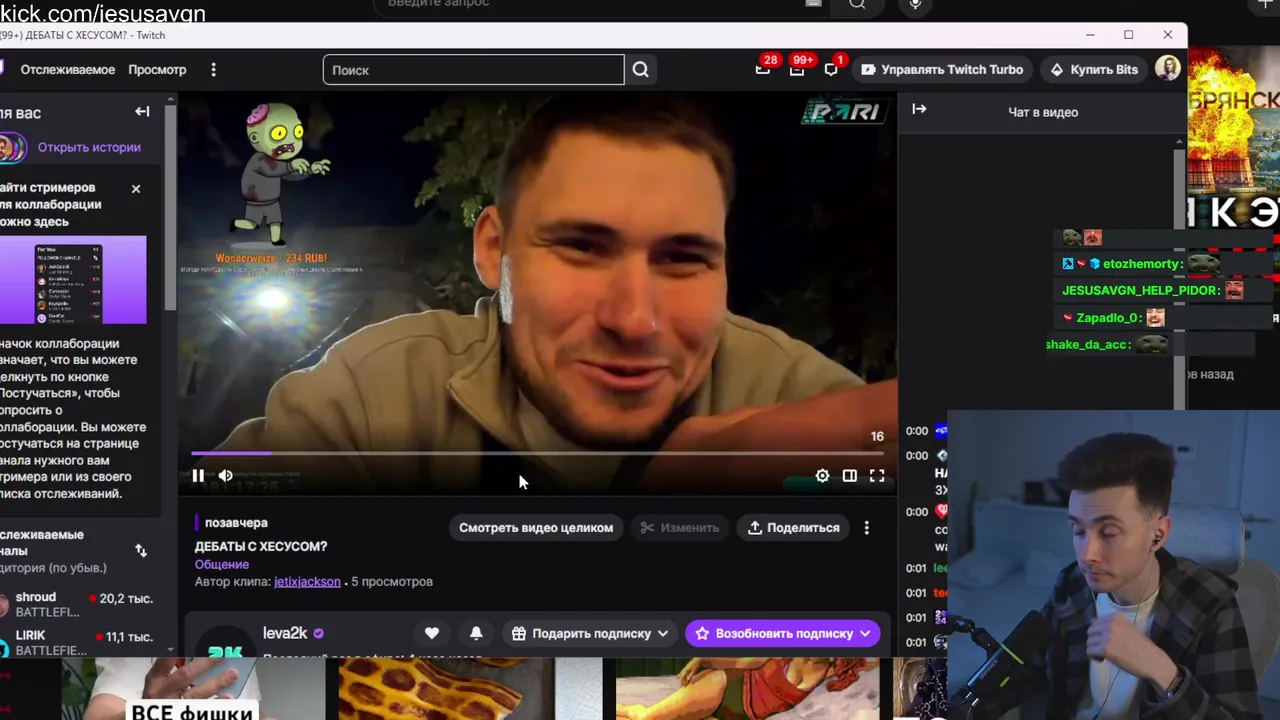Click the background browser search magnifier
Image resolution: width=1280 pixels, height=720 pixels.
coord(857,5)
